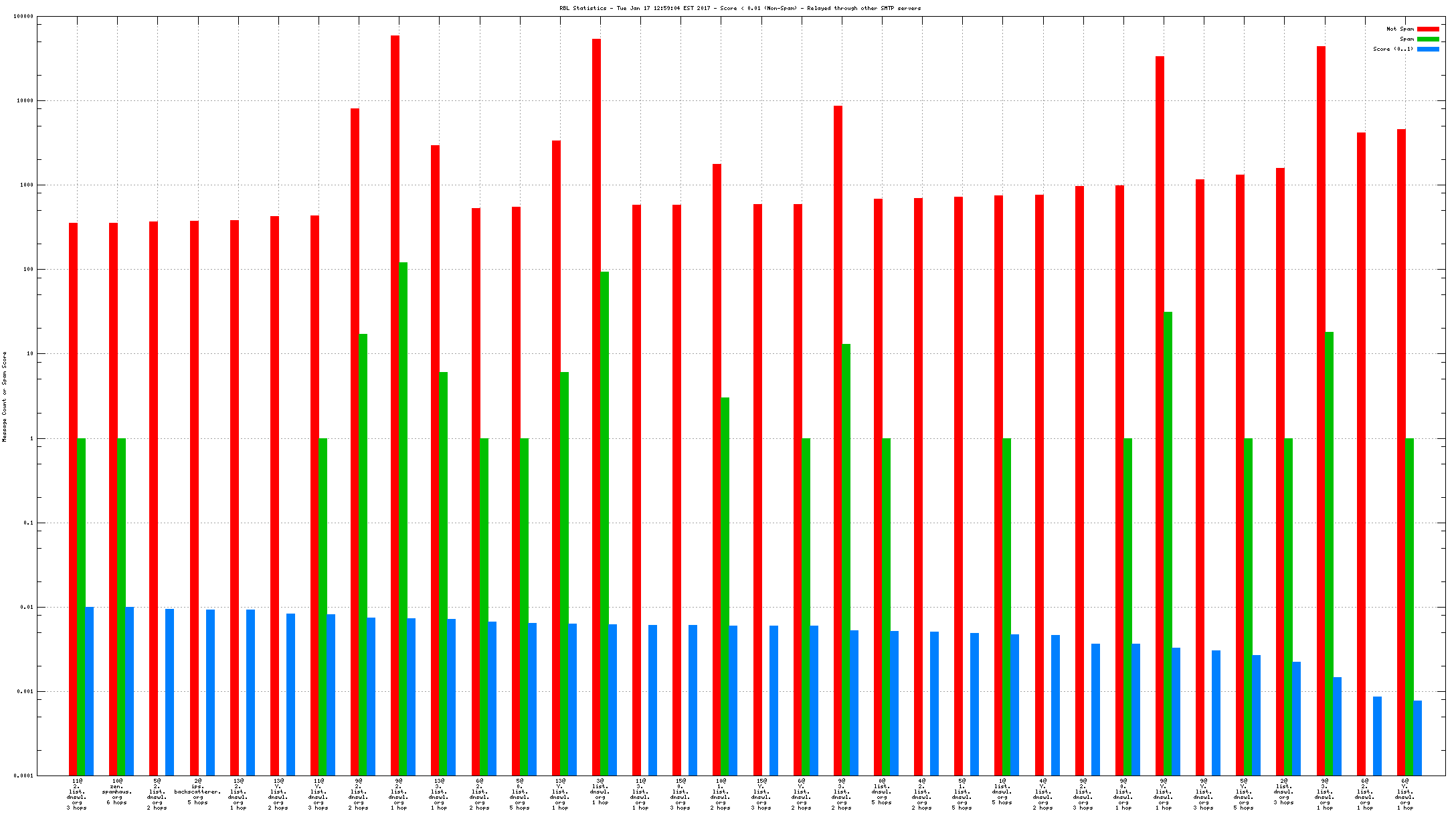
Task: Select the '3@ list.dnswl.org 1 hop' axis label
Action: point(600,791)
